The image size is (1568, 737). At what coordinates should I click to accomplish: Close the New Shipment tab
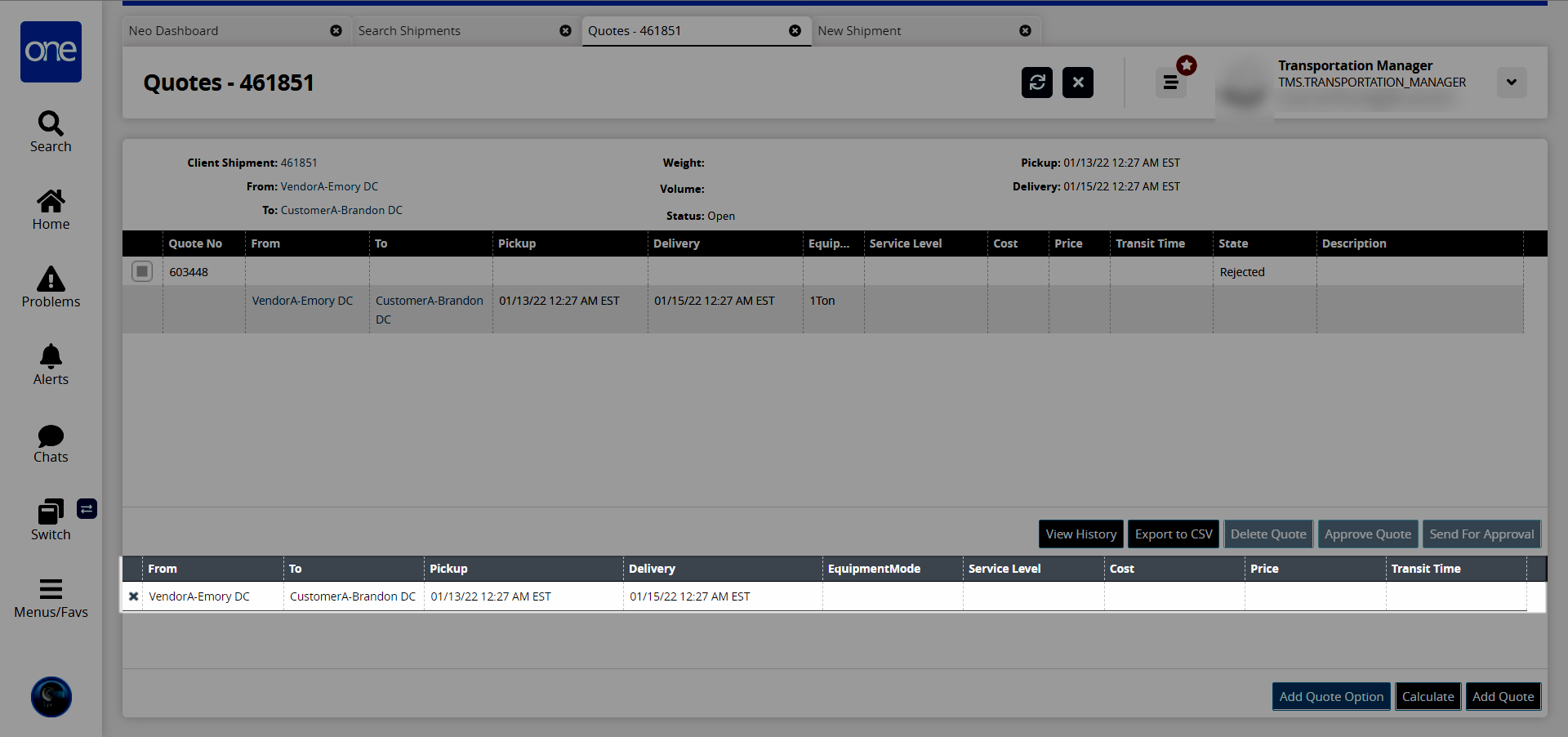[x=1025, y=31]
